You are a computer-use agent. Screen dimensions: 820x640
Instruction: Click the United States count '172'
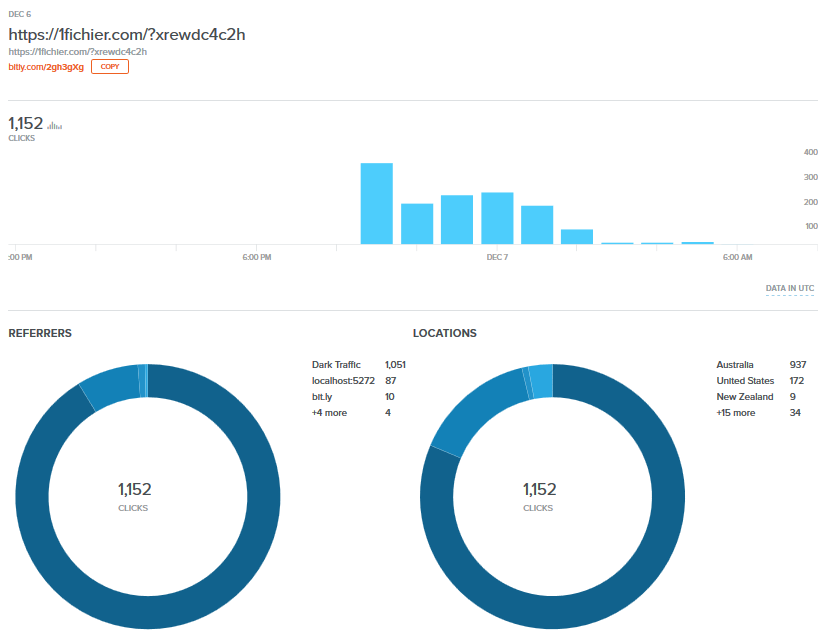point(797,381)
